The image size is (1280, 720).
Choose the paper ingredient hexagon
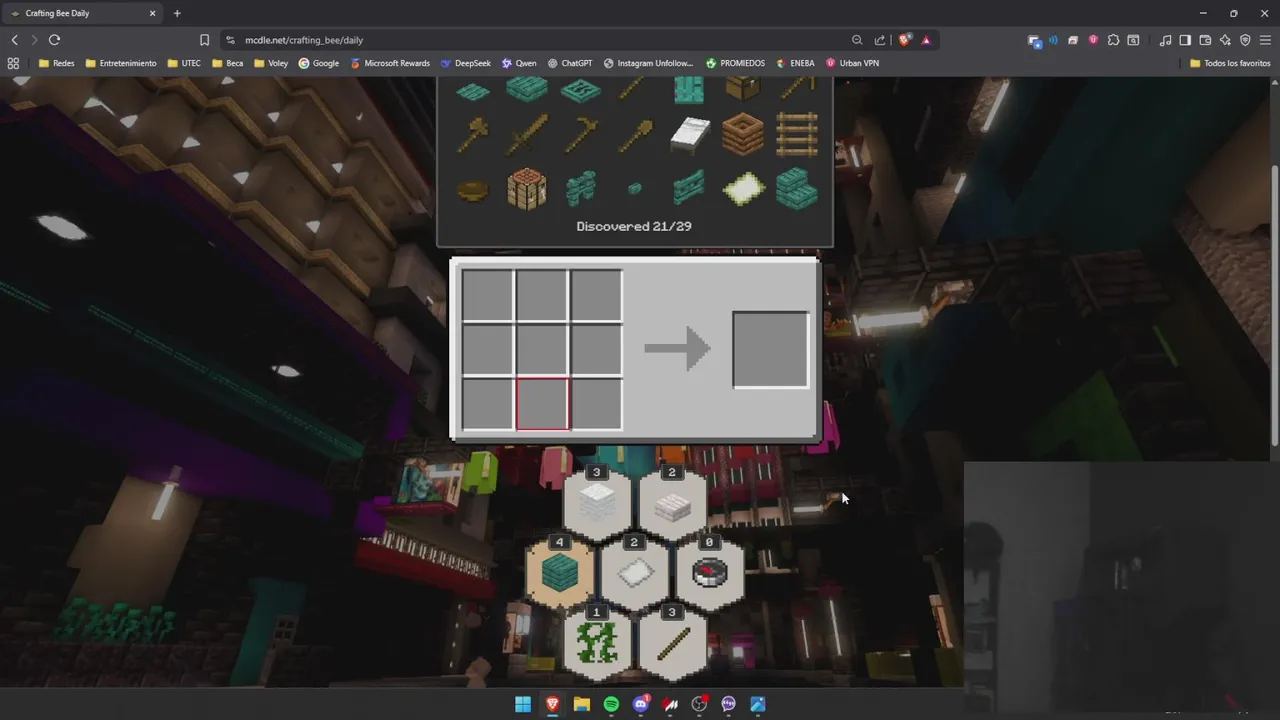point(634,573)
